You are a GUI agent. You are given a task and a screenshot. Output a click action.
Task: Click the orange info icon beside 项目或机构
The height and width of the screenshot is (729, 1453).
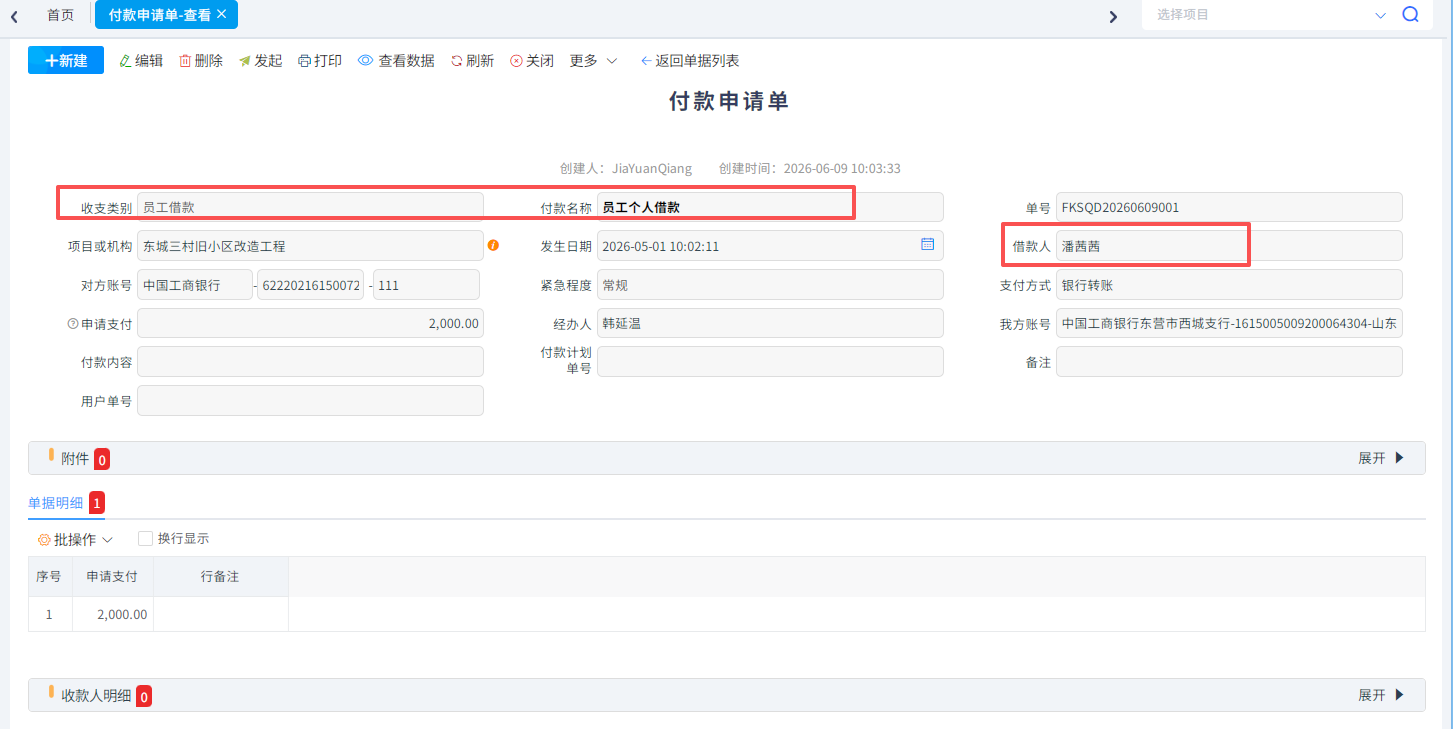[x=493, y=245]
